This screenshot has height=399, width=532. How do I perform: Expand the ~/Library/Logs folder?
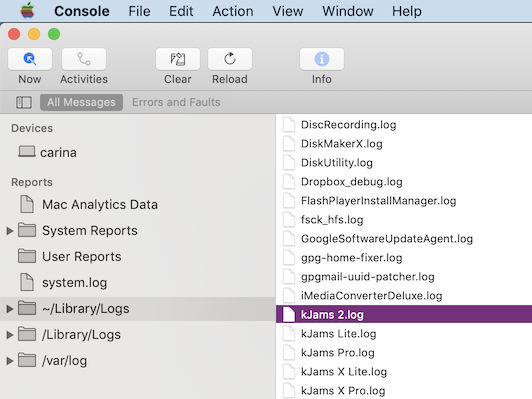point(10,309)
